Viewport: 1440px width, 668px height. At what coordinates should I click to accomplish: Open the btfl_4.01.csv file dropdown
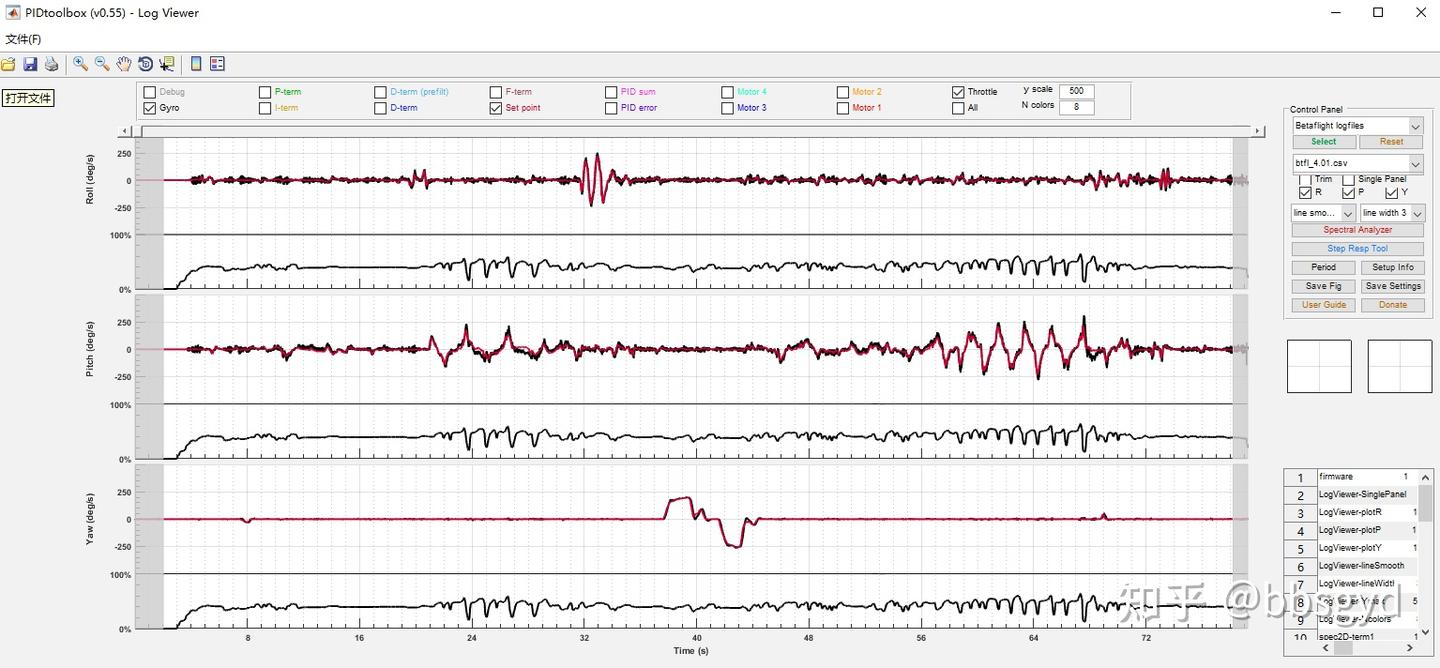pos(1357,163)
